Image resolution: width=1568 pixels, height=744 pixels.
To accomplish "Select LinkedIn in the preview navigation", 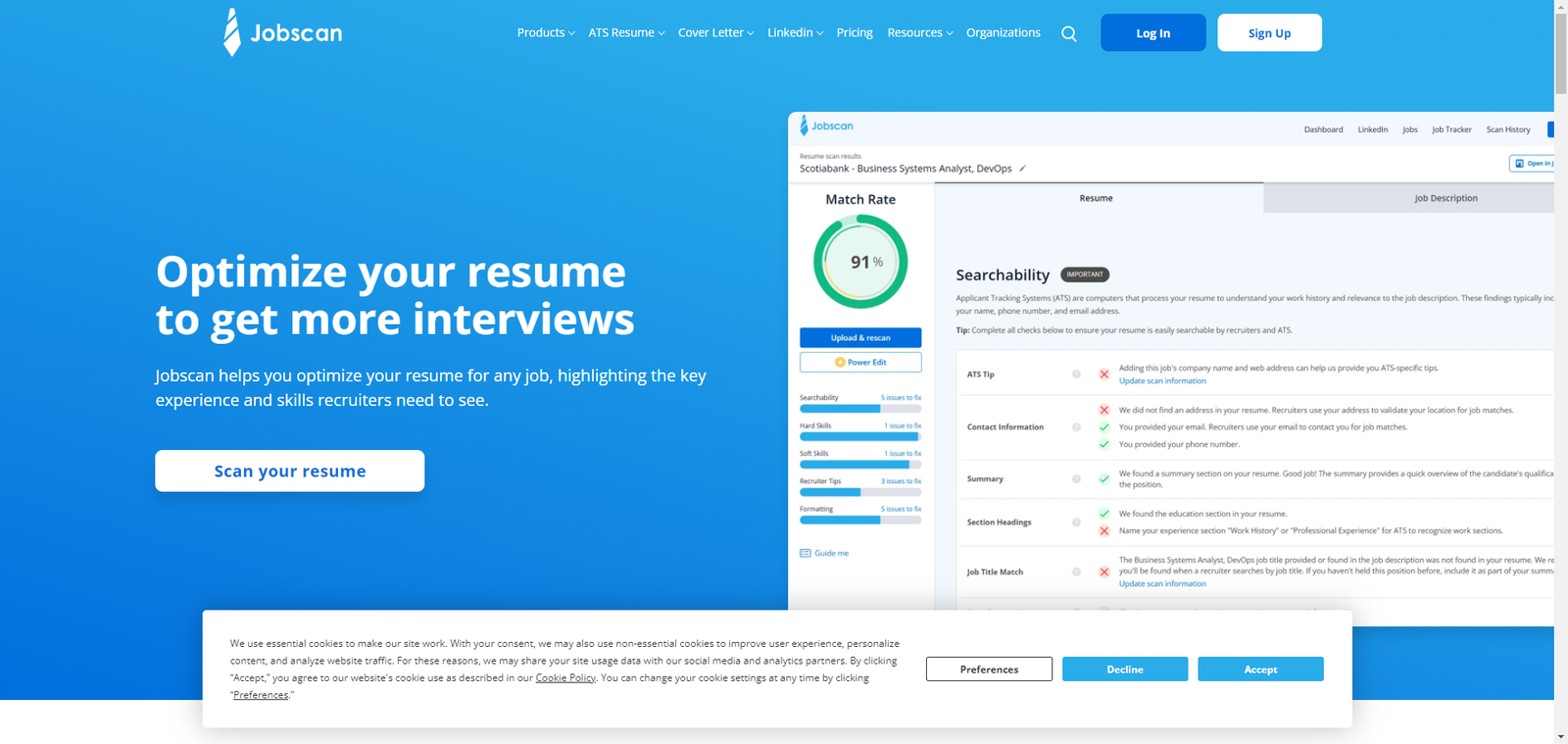I will tap(1372, 129).
